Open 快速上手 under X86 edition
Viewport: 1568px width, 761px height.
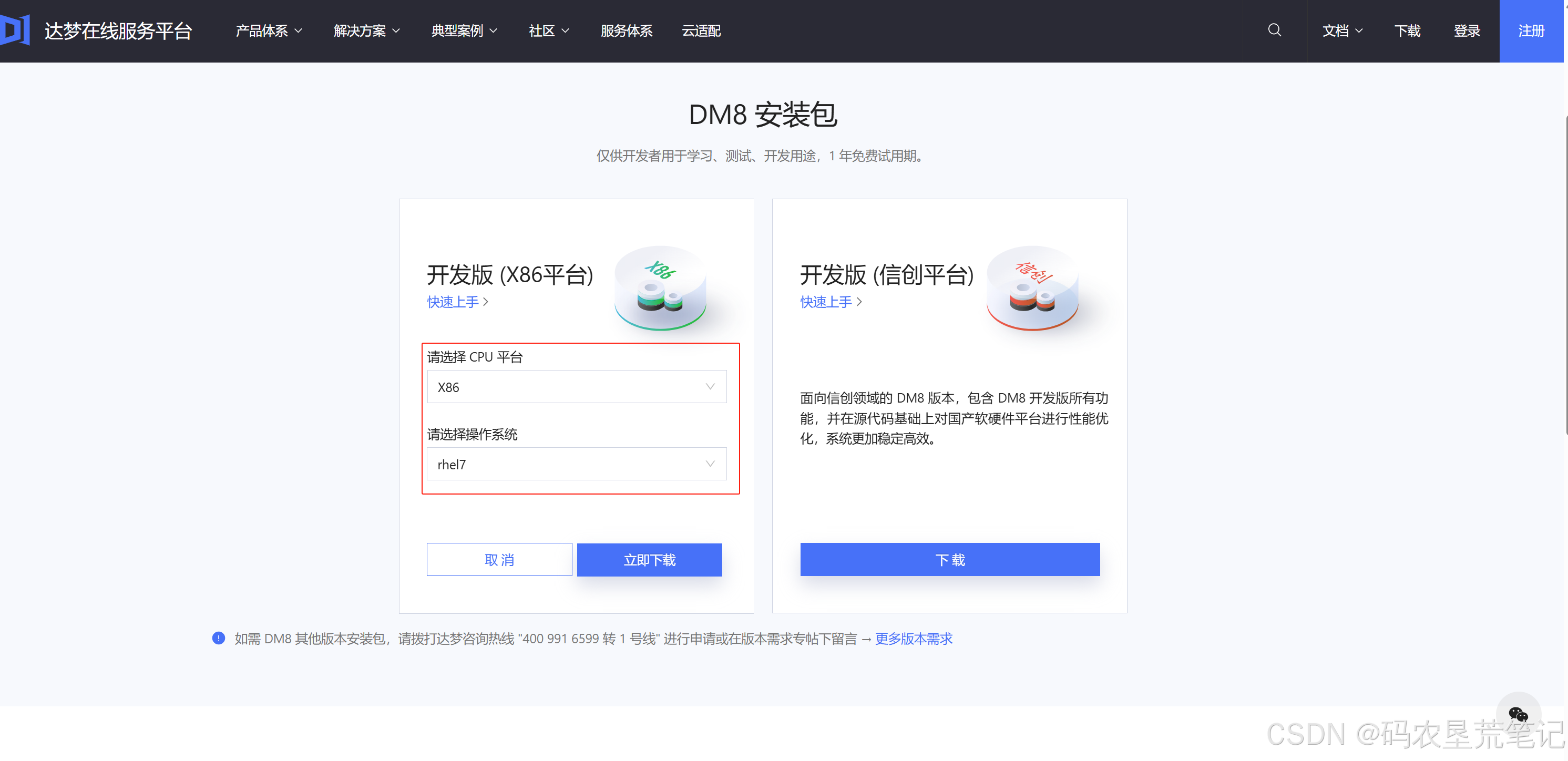click(458, 301)
